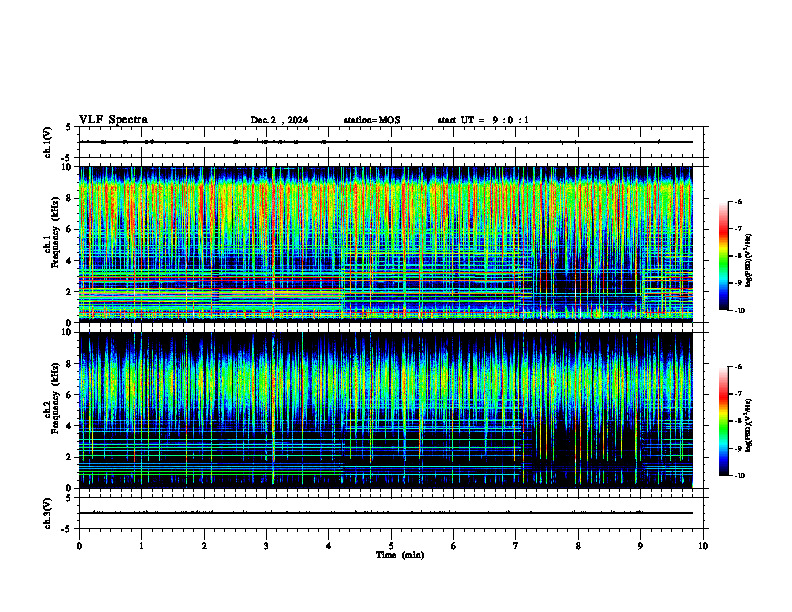This screenshot has height=612, width=792.
Task: Click the ch.1 spectrogram plot area
Action: pyautogui.click(x=386, y=244)
